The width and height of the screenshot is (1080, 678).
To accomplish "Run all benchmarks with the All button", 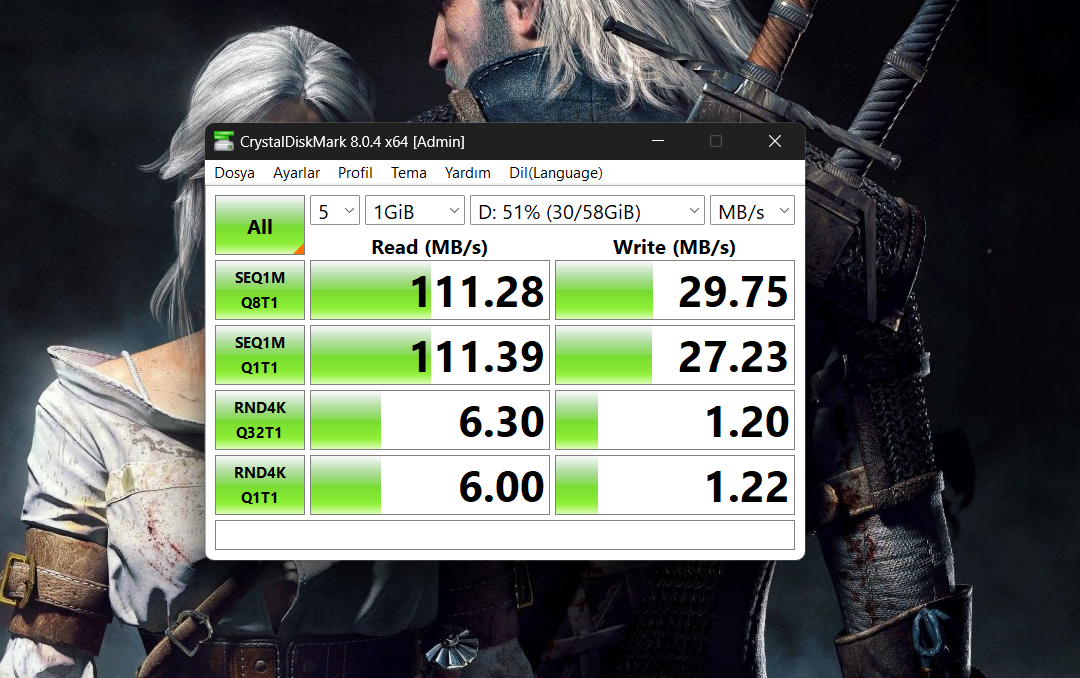I will 260,225.
